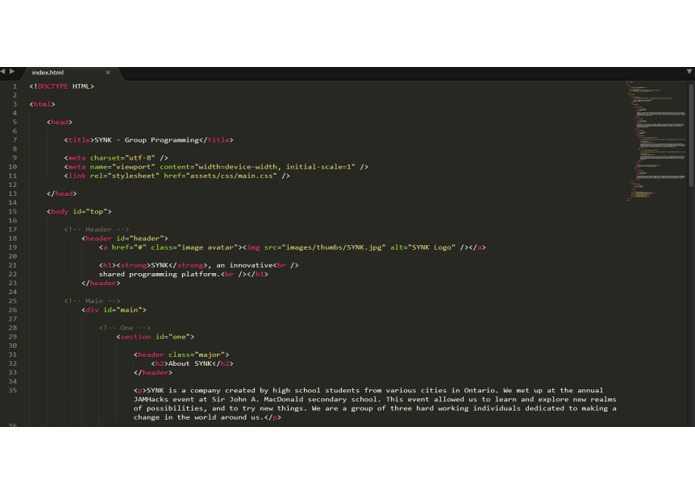Image resolution: width=695 pixels, height=494 pixels.
Task: Click line number 26 in gutter
Action: (x=12, y=310)
